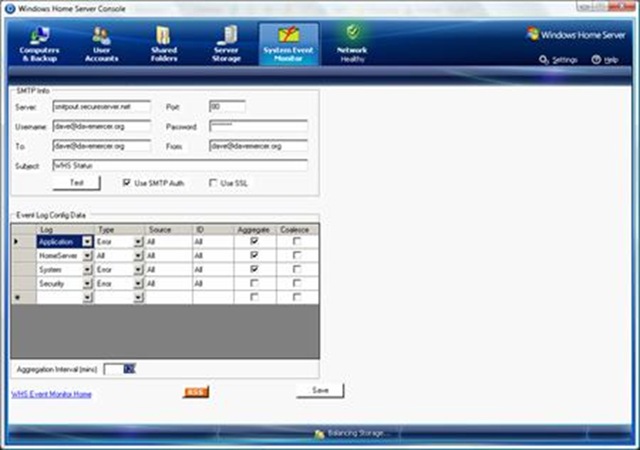Screen dimensions: 640x450
Task: Switch to Shared Folders tab
Action: click(x=164, y=44)
